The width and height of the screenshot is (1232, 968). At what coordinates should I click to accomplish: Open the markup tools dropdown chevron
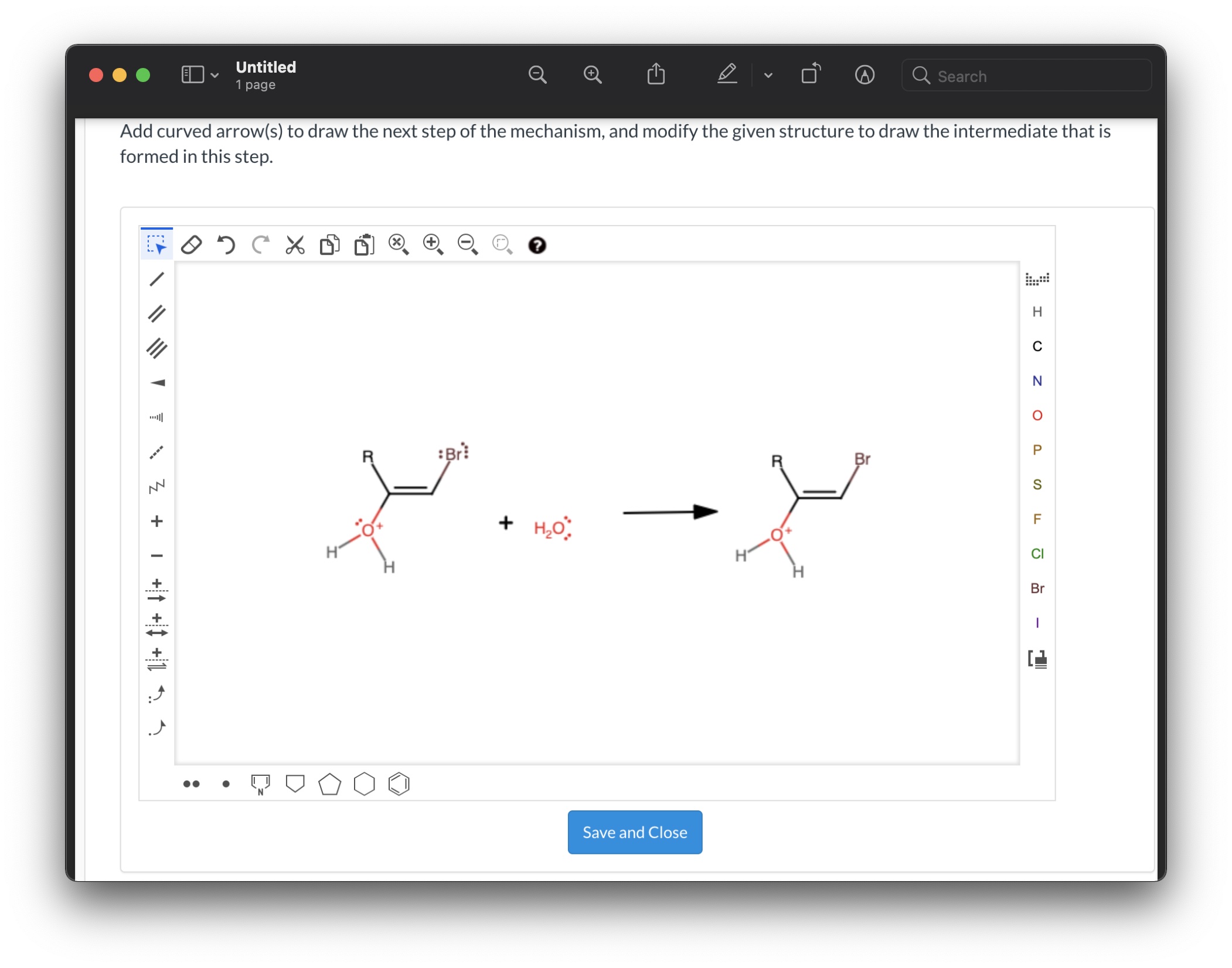click(768, 75)
